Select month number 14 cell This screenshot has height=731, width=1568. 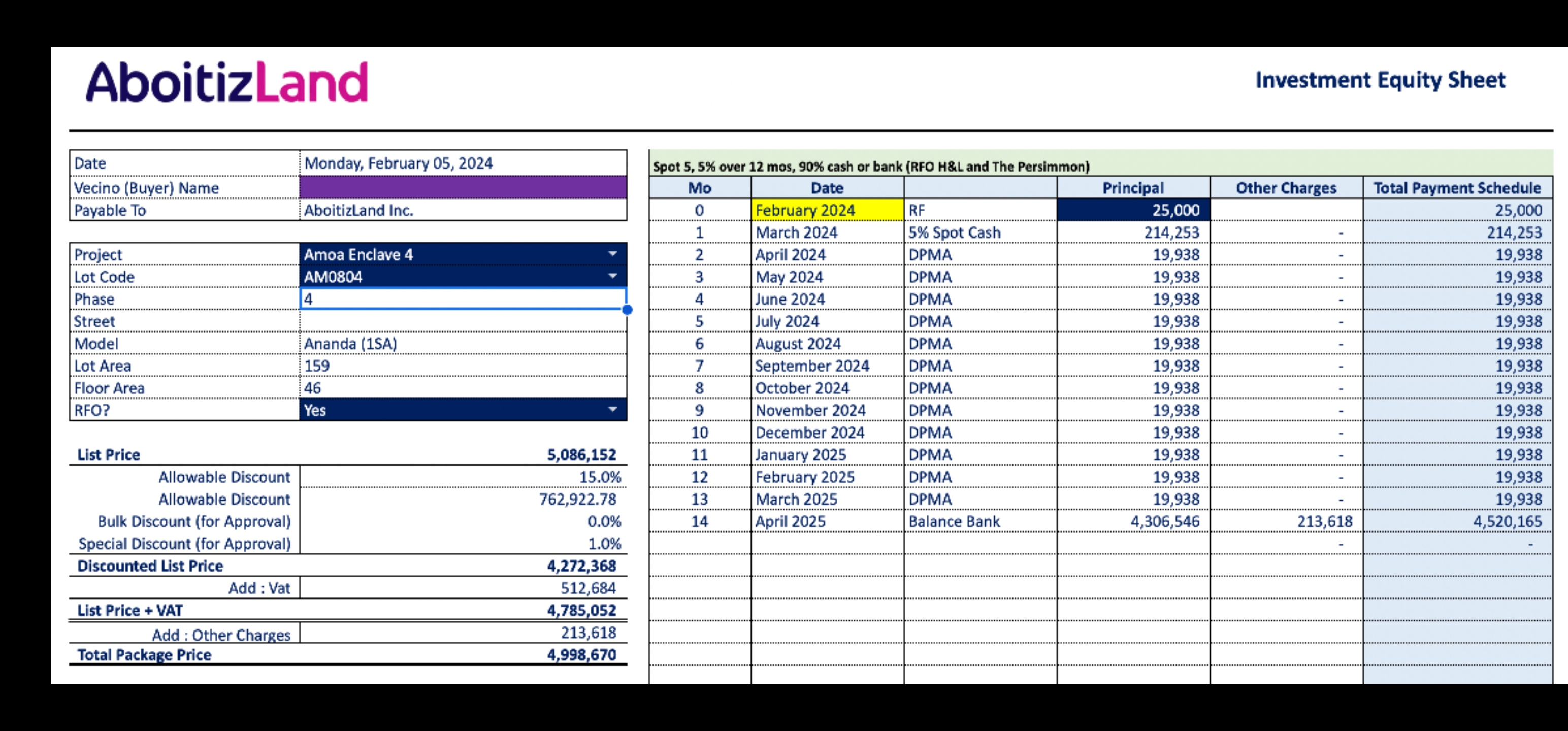[699, 521]
